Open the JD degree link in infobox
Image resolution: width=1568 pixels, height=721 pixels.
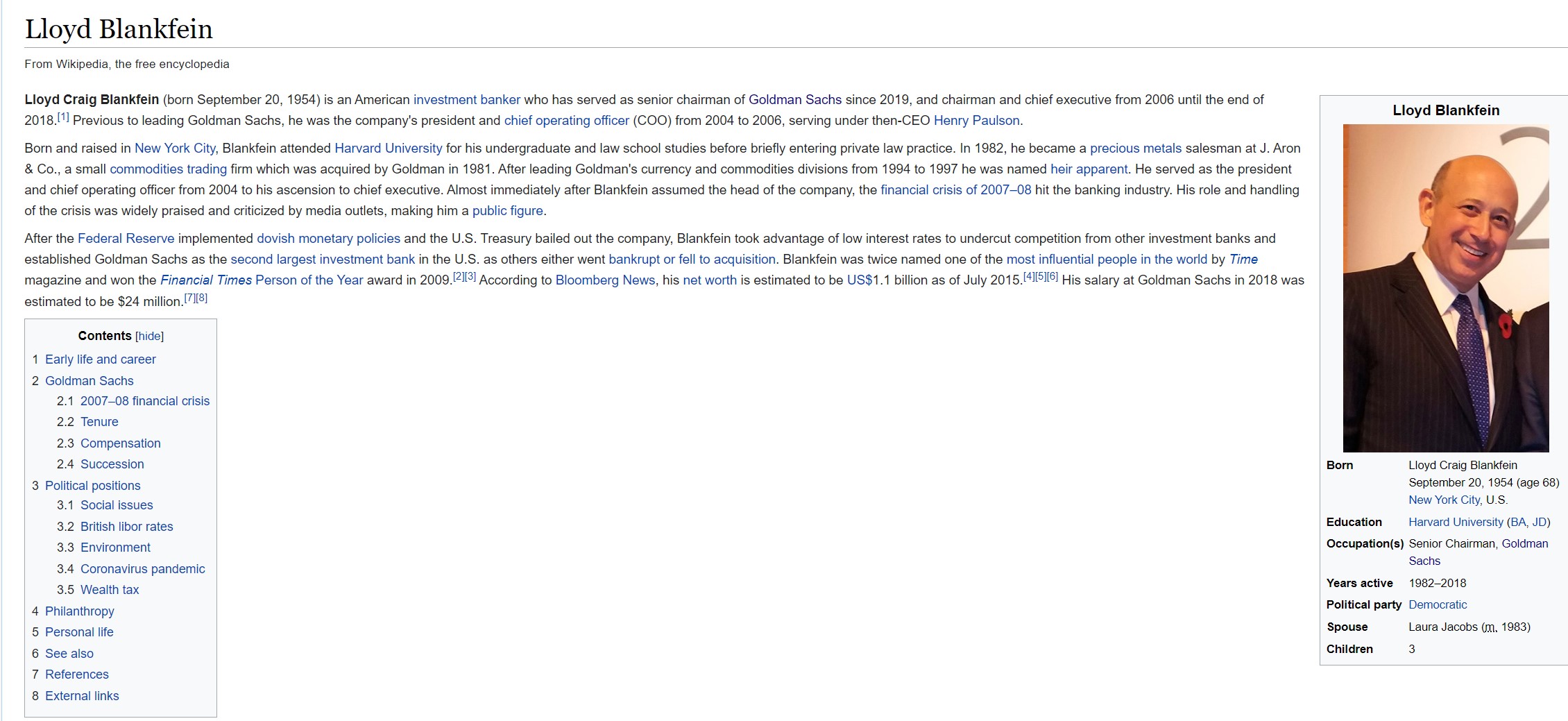pos(1539,522)
